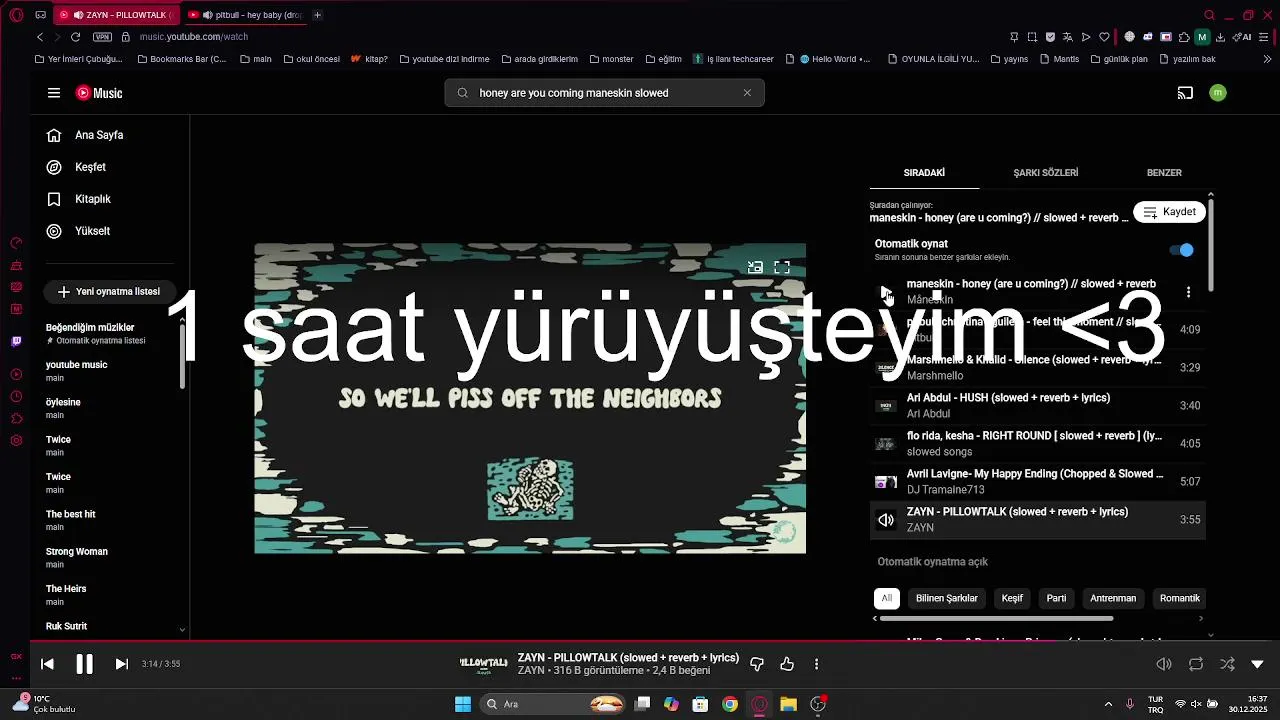Toggle repeat mode in player bar
Image resolution: width=1280 pixels, height=720 pixels.
pos(1196,664)
